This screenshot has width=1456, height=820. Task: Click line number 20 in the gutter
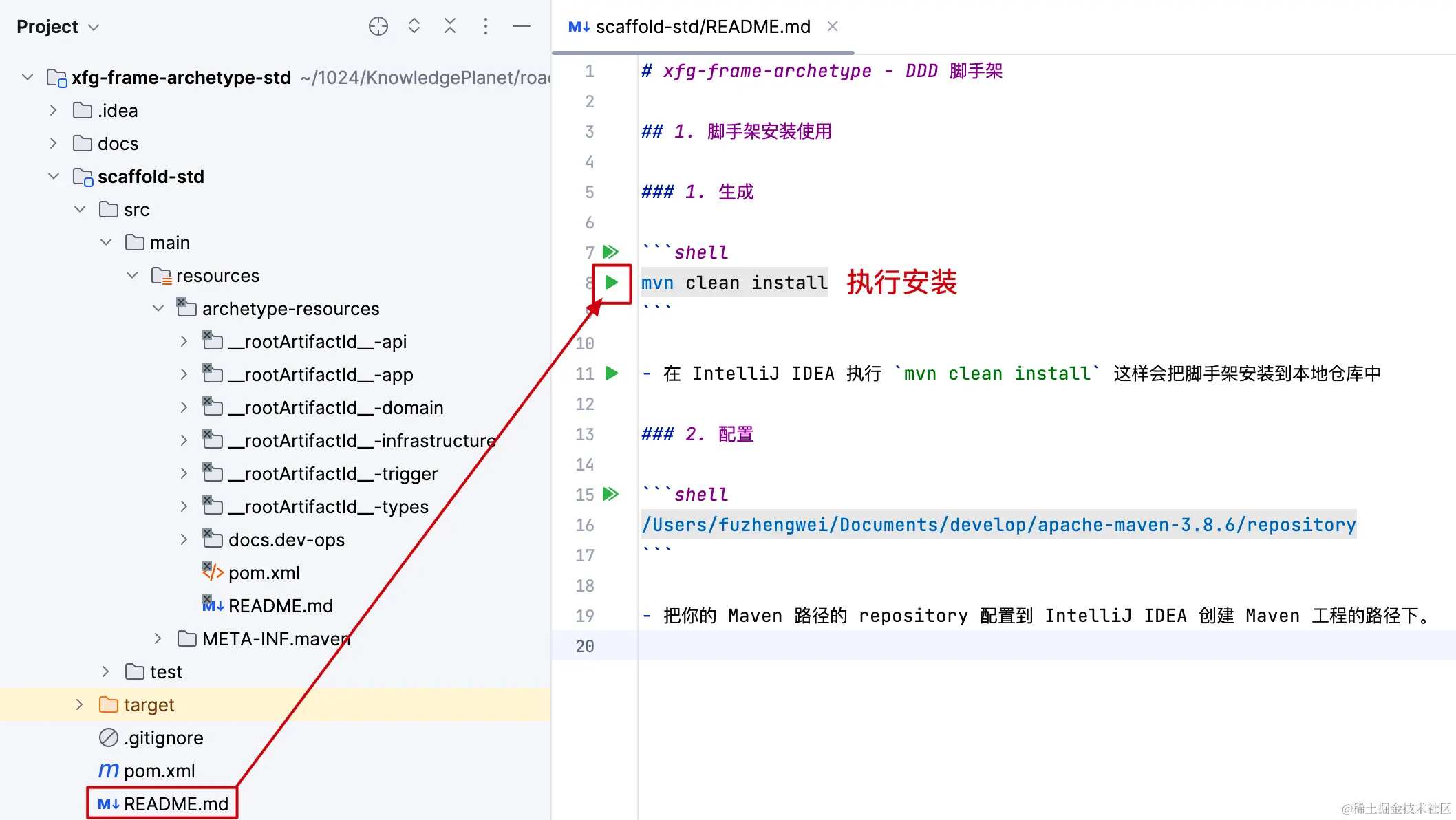click(x=585, y=646)
